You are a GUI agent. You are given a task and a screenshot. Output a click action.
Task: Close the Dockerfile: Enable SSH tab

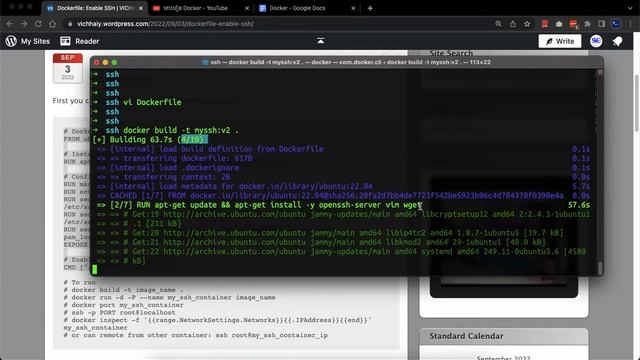(141, 8)
